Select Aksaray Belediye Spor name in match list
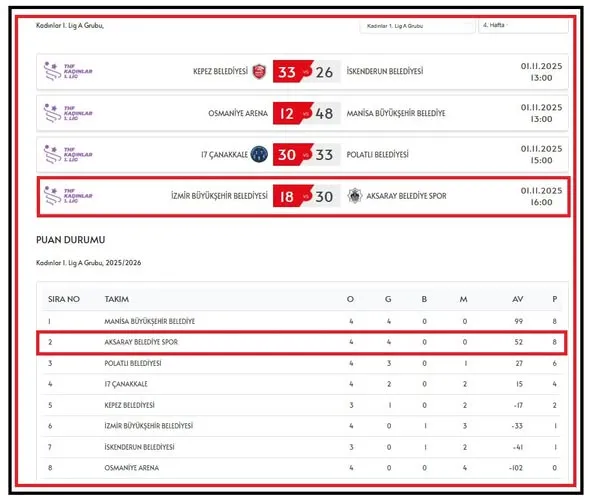Screen dimensions: 590x500 click(406, 196)
